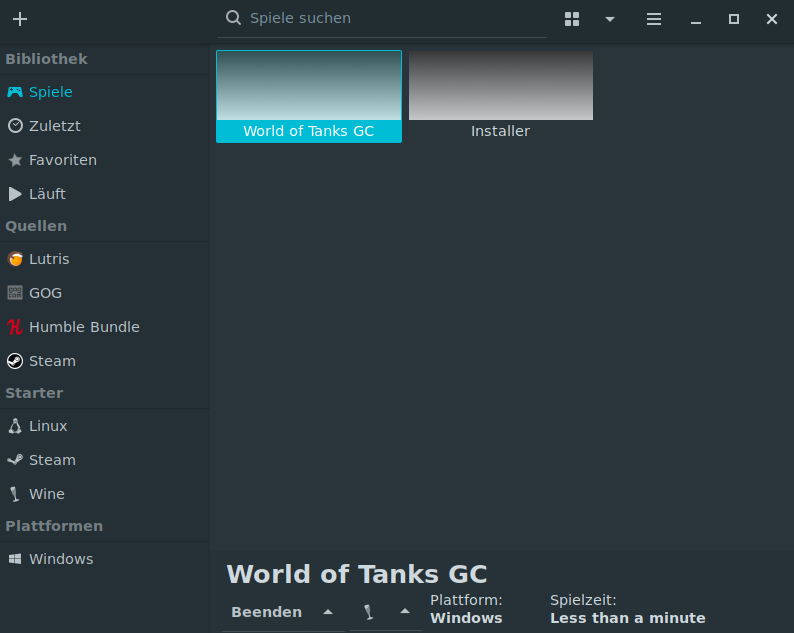
Task: Click the Steam runner icon under Starter
Action: tap(15, 459)
